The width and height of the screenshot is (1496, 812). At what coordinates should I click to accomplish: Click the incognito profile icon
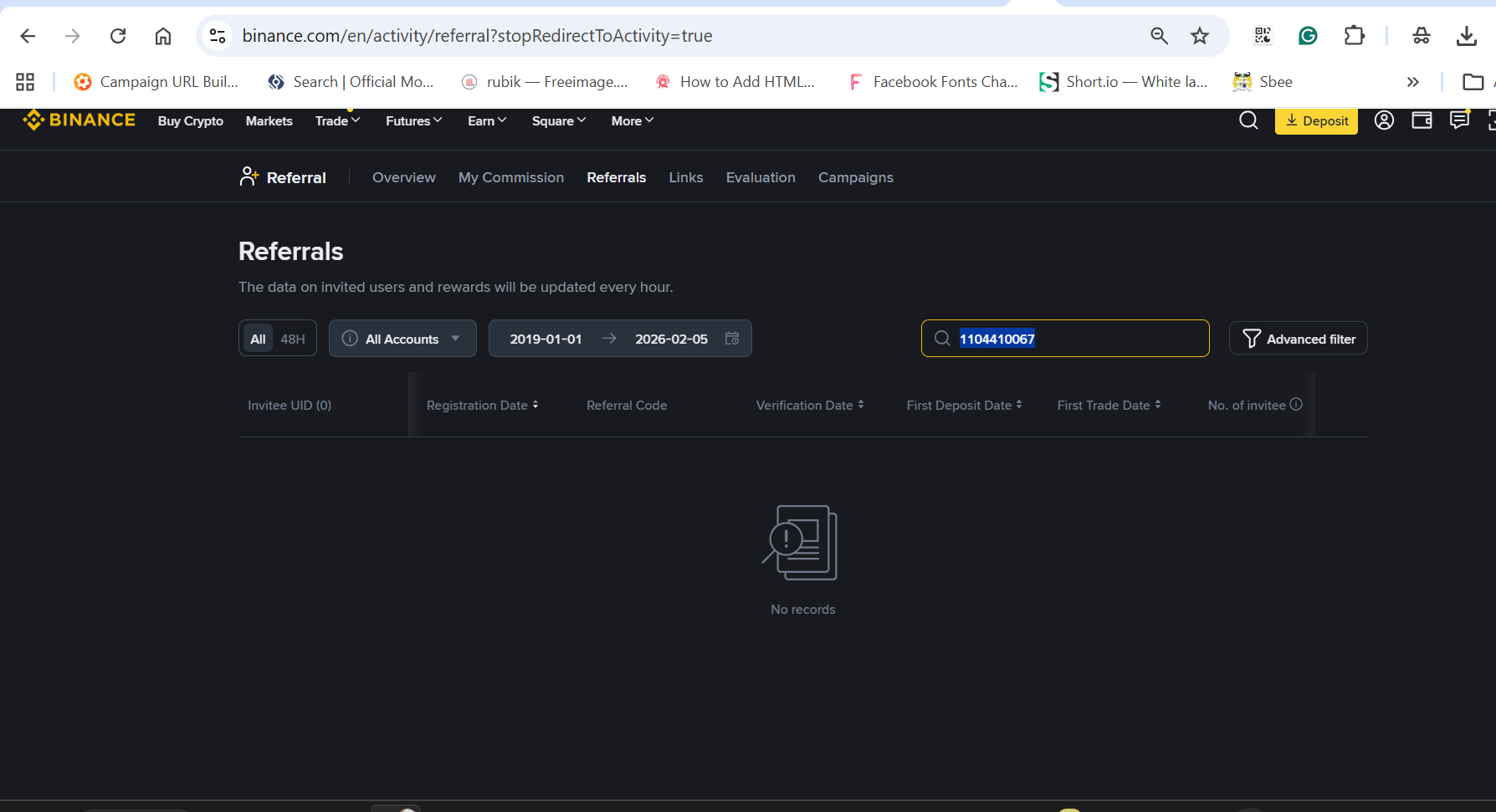[1421, 36]
